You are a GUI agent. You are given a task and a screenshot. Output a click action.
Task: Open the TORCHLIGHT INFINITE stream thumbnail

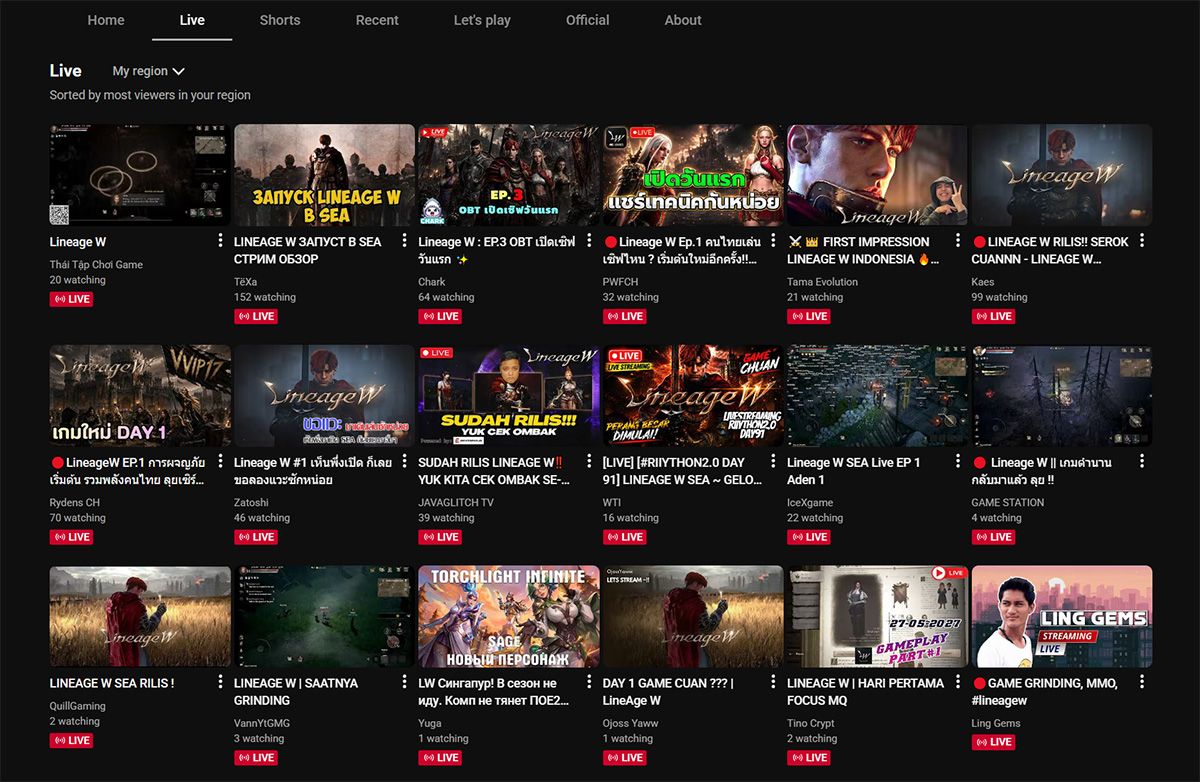point(508,617)
